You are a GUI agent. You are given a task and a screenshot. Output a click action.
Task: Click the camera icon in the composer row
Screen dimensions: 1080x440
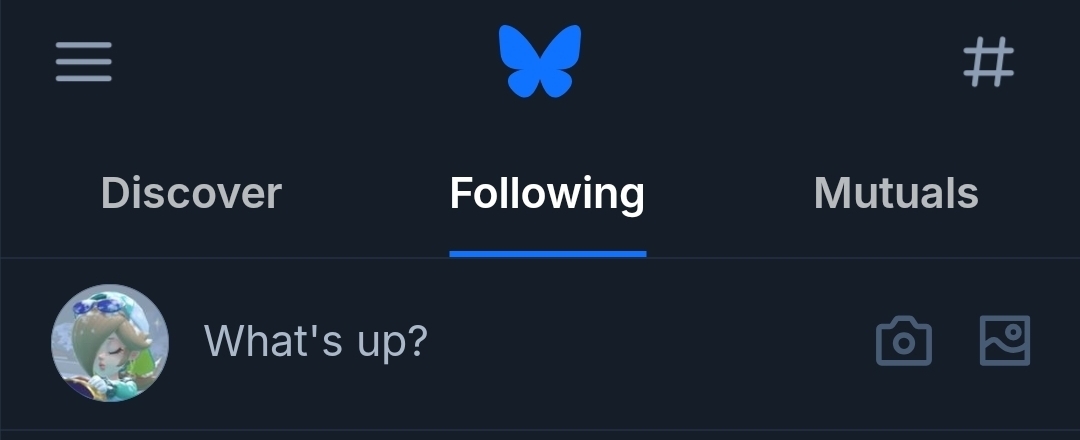[x=904, y=342]
